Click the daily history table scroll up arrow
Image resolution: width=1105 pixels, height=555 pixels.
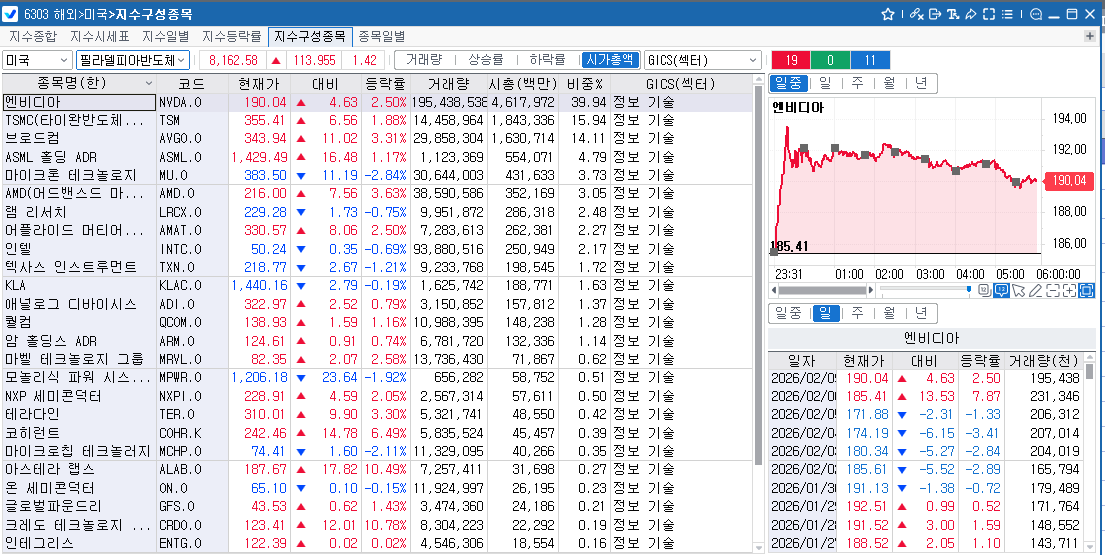(1090, 357)
